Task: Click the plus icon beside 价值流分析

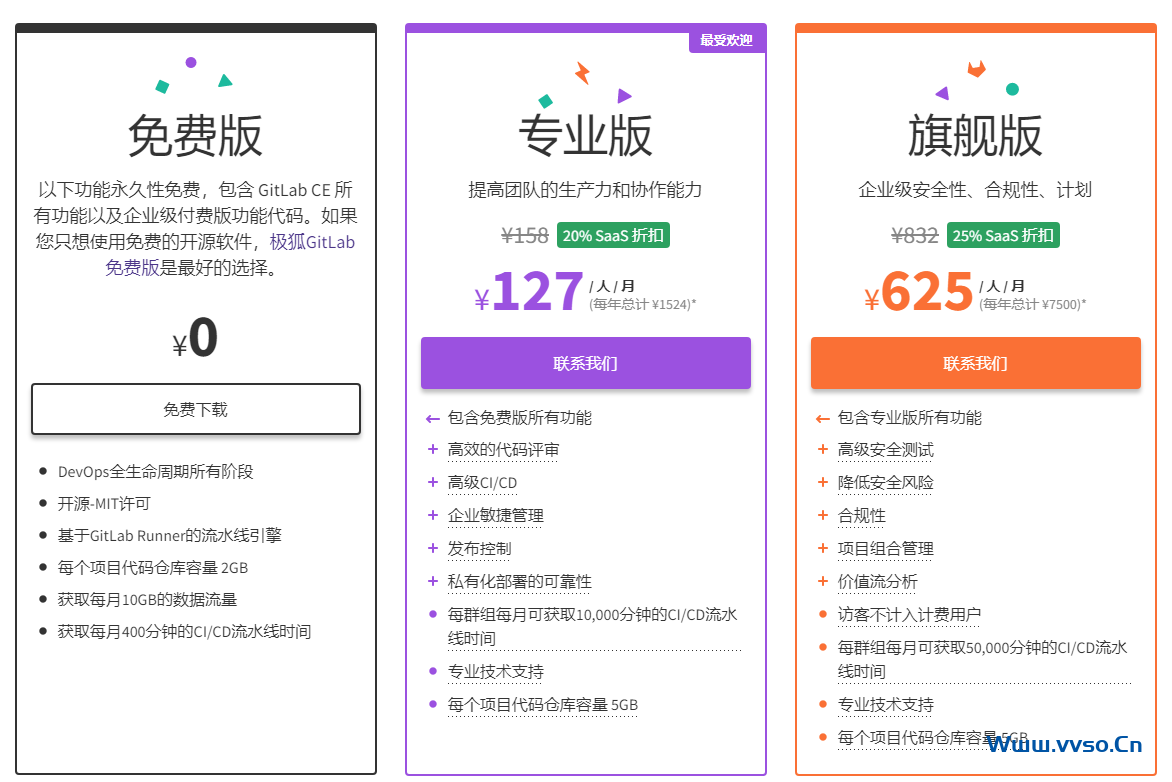Action: pos(823,581)
